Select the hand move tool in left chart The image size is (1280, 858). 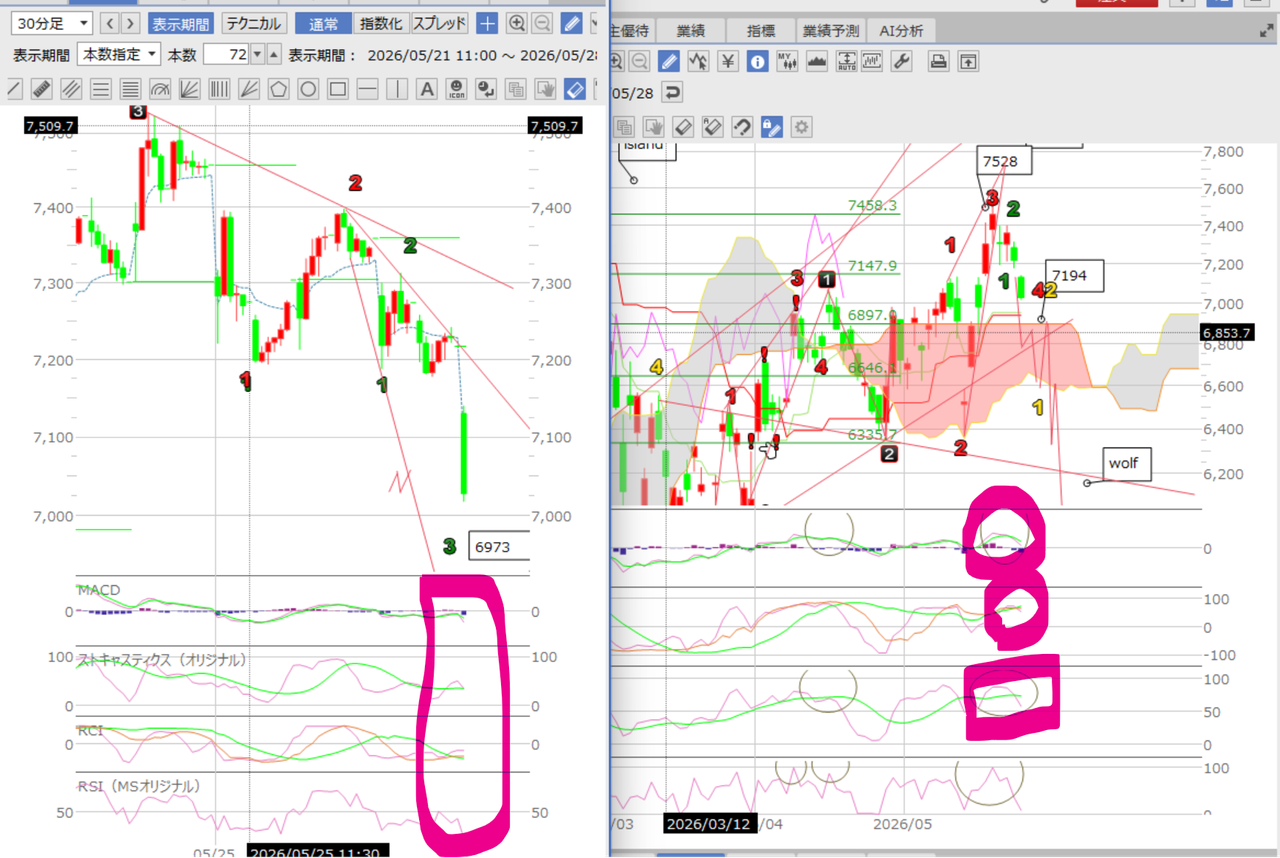[546, 89]
